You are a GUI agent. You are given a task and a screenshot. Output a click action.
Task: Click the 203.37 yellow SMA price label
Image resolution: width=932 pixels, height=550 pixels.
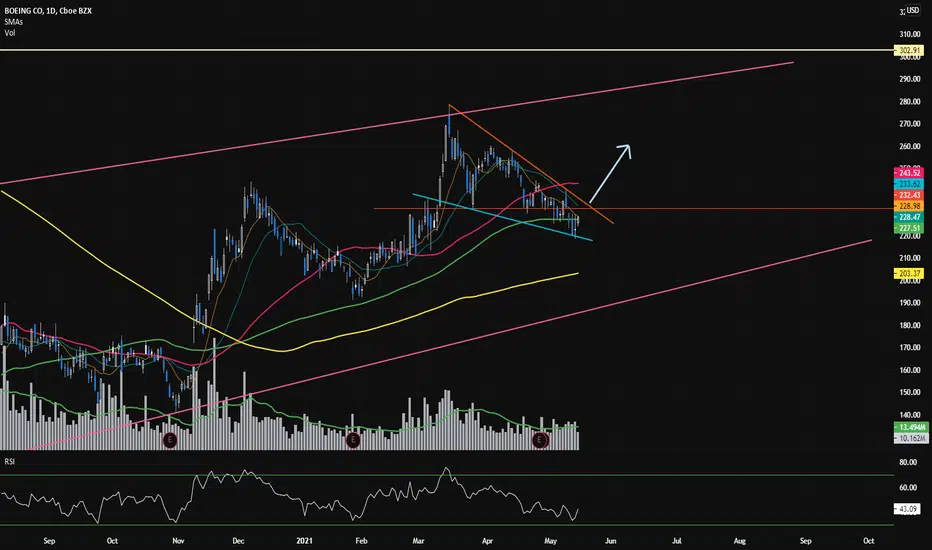909,274
